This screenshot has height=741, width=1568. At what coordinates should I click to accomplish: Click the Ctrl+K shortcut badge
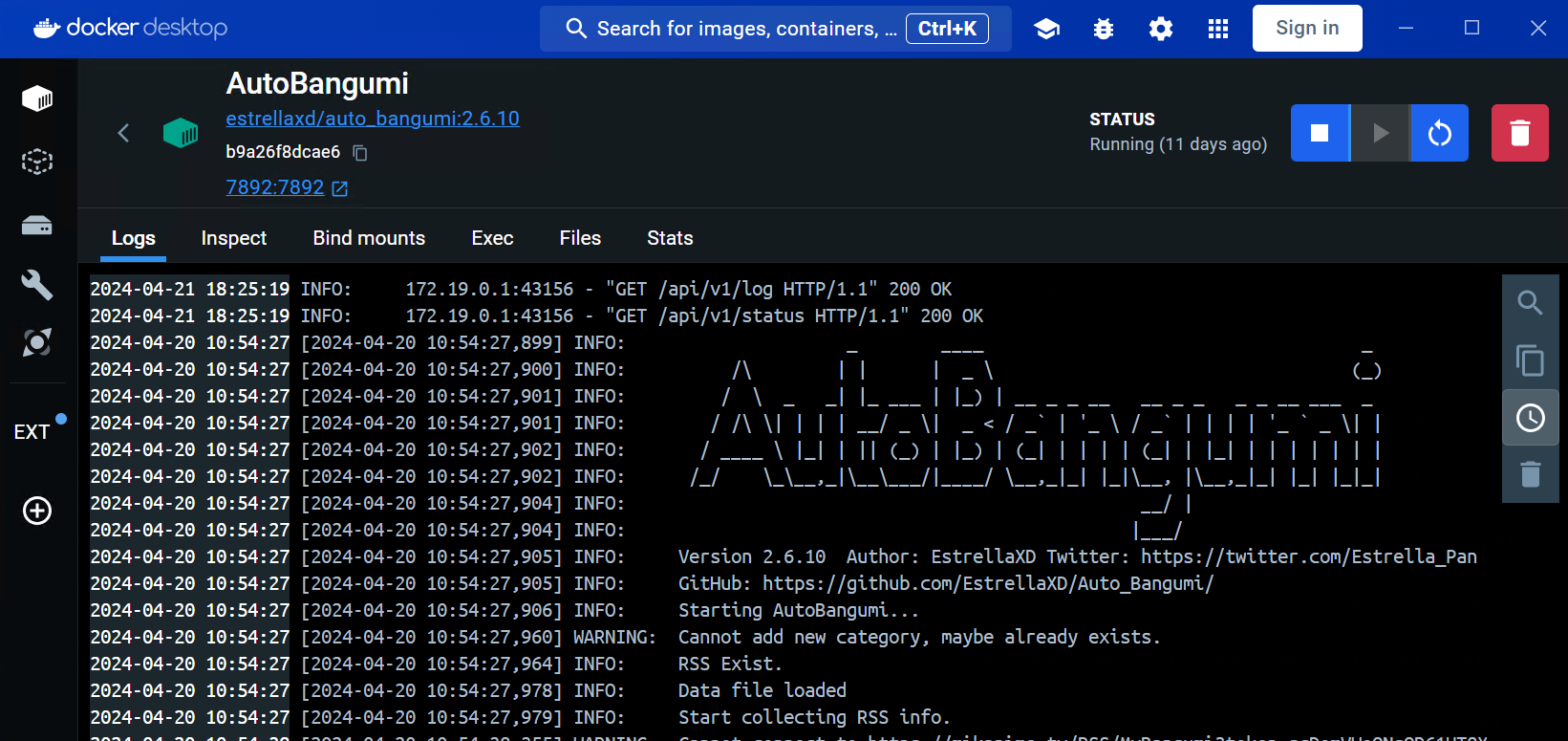click(x=947, y=29)
